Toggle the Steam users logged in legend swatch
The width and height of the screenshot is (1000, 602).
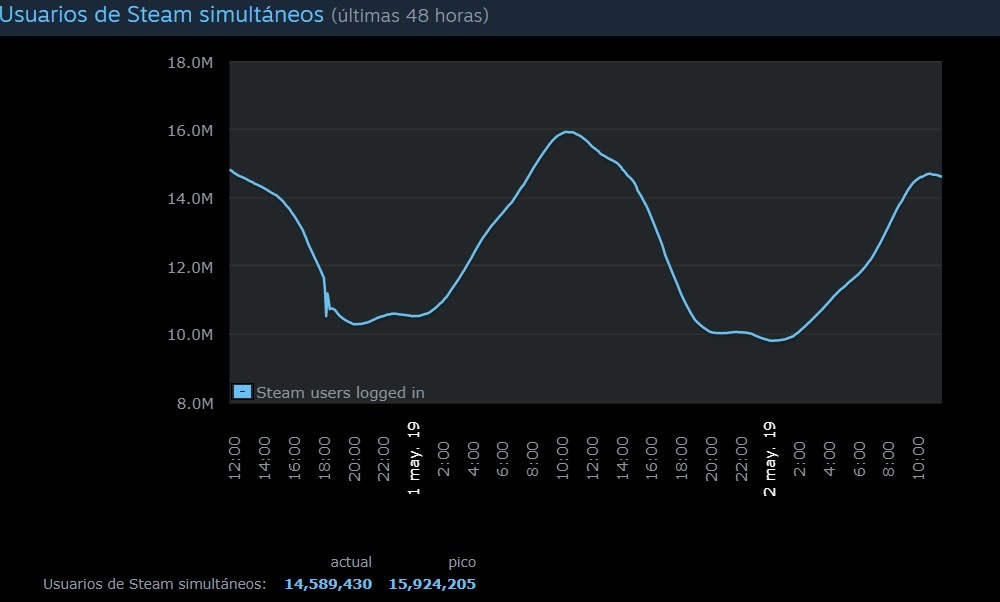(242, 392)
